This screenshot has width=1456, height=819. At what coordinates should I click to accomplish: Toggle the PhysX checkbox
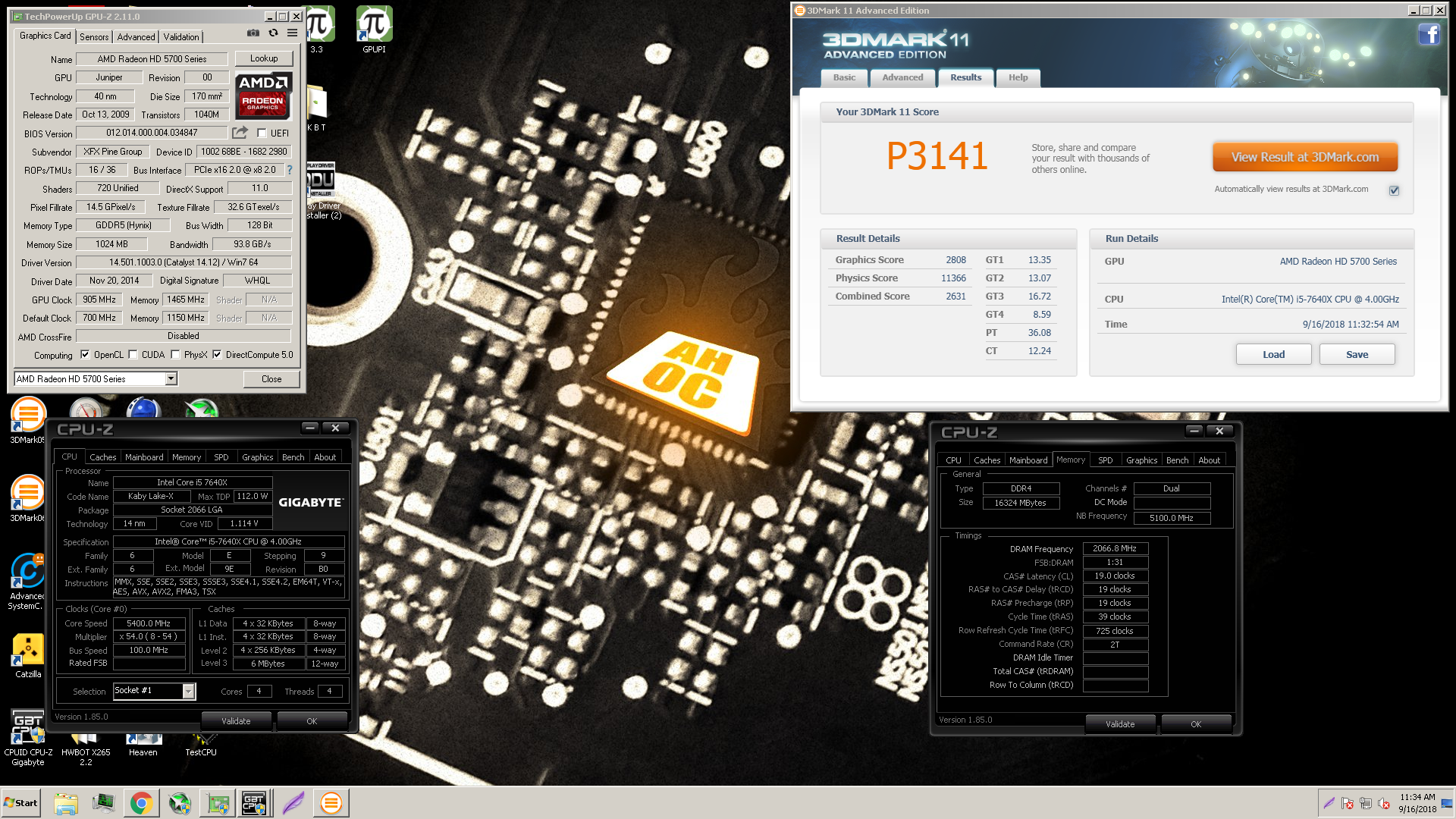point(175,355)
